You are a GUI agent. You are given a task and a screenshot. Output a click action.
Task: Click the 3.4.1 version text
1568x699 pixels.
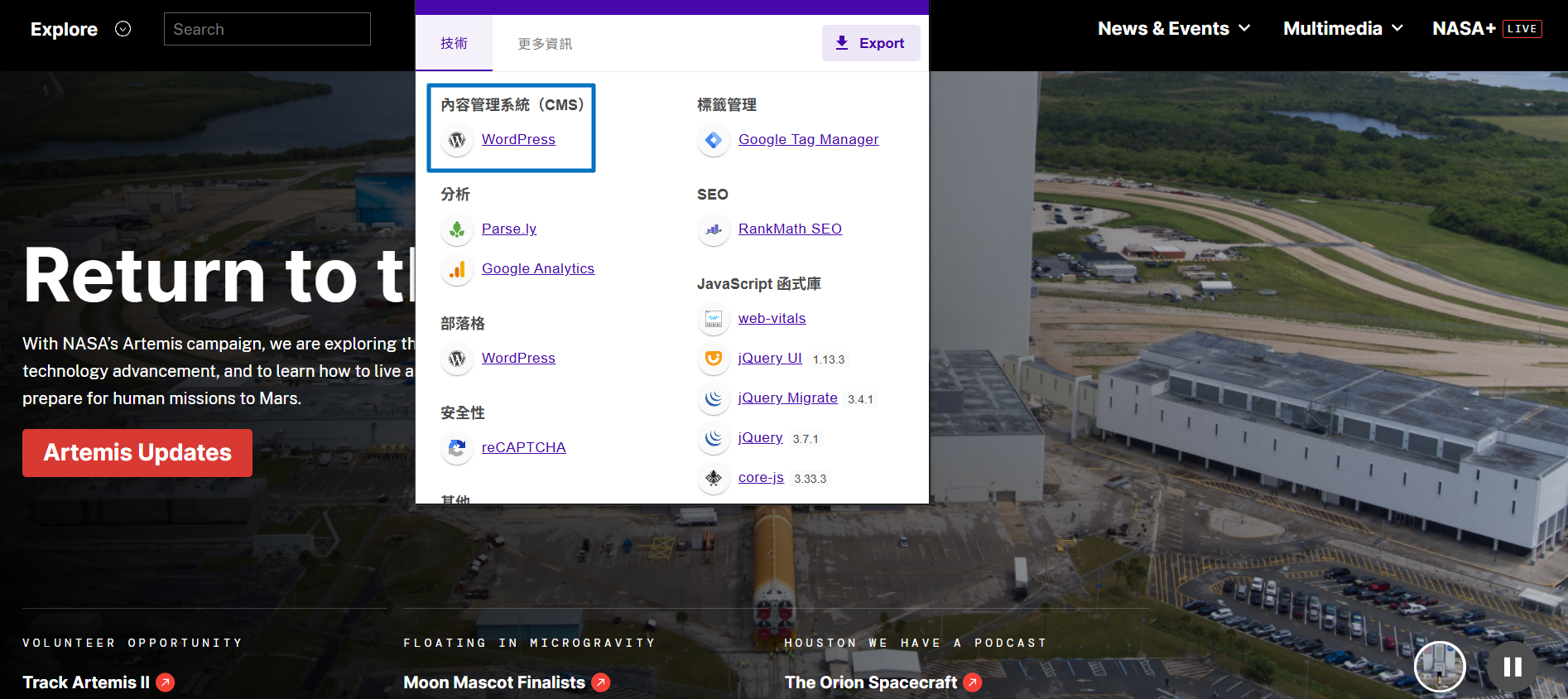point(860,399)
